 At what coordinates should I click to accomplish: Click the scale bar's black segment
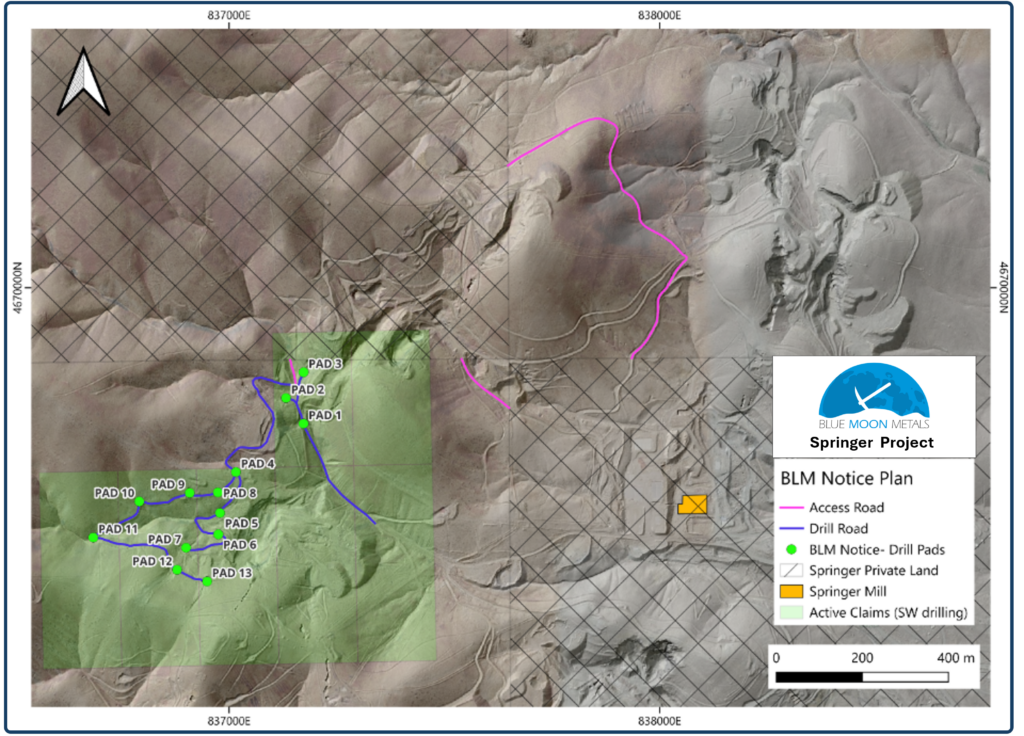click(x=819, y=678)
